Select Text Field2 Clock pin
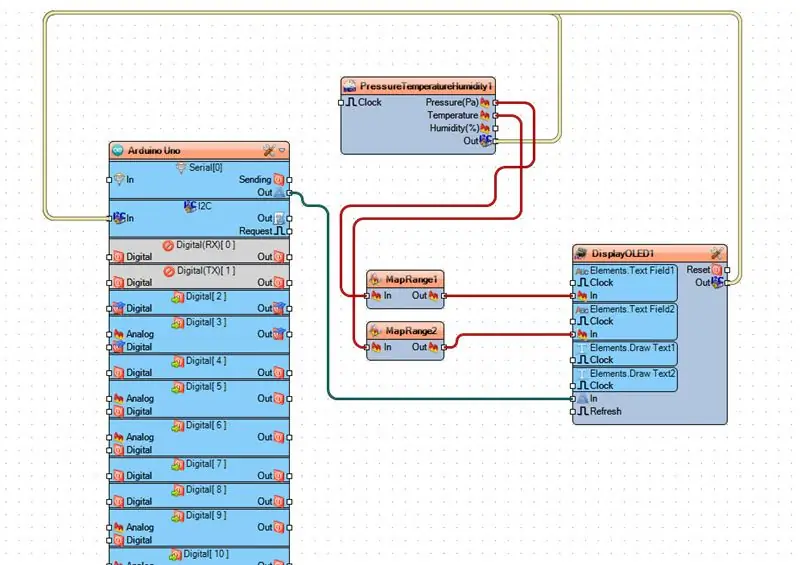Image resolution: width=800 pixels, height=565 pixels. point(573,322)
